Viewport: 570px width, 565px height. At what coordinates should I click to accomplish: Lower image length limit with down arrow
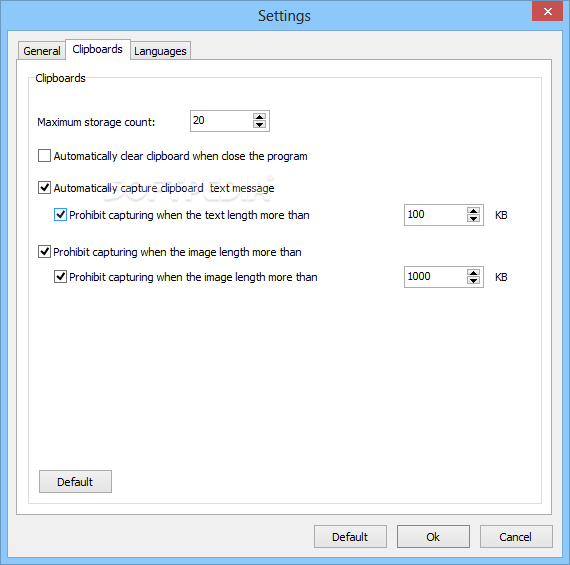(473, 281)
